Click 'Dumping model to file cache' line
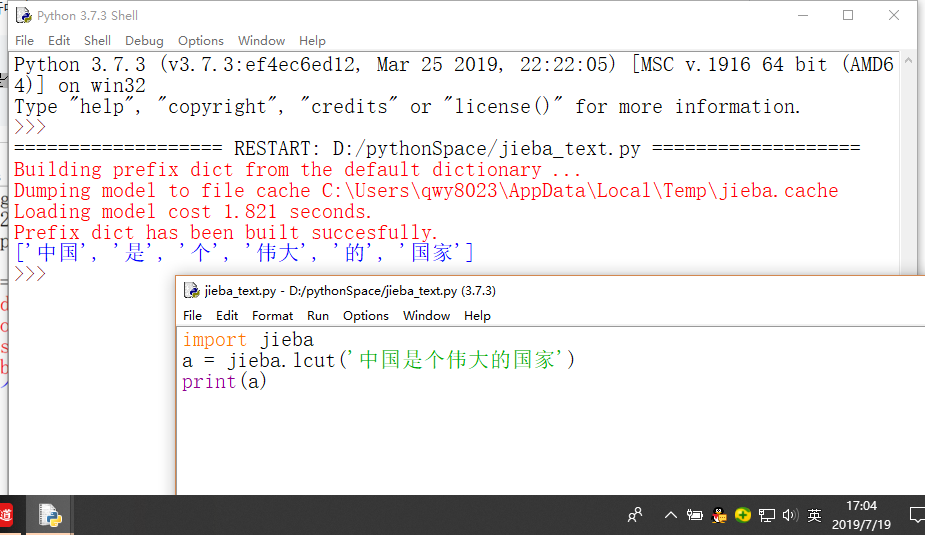This screenshot has height=535, width=925. (426, 191)
